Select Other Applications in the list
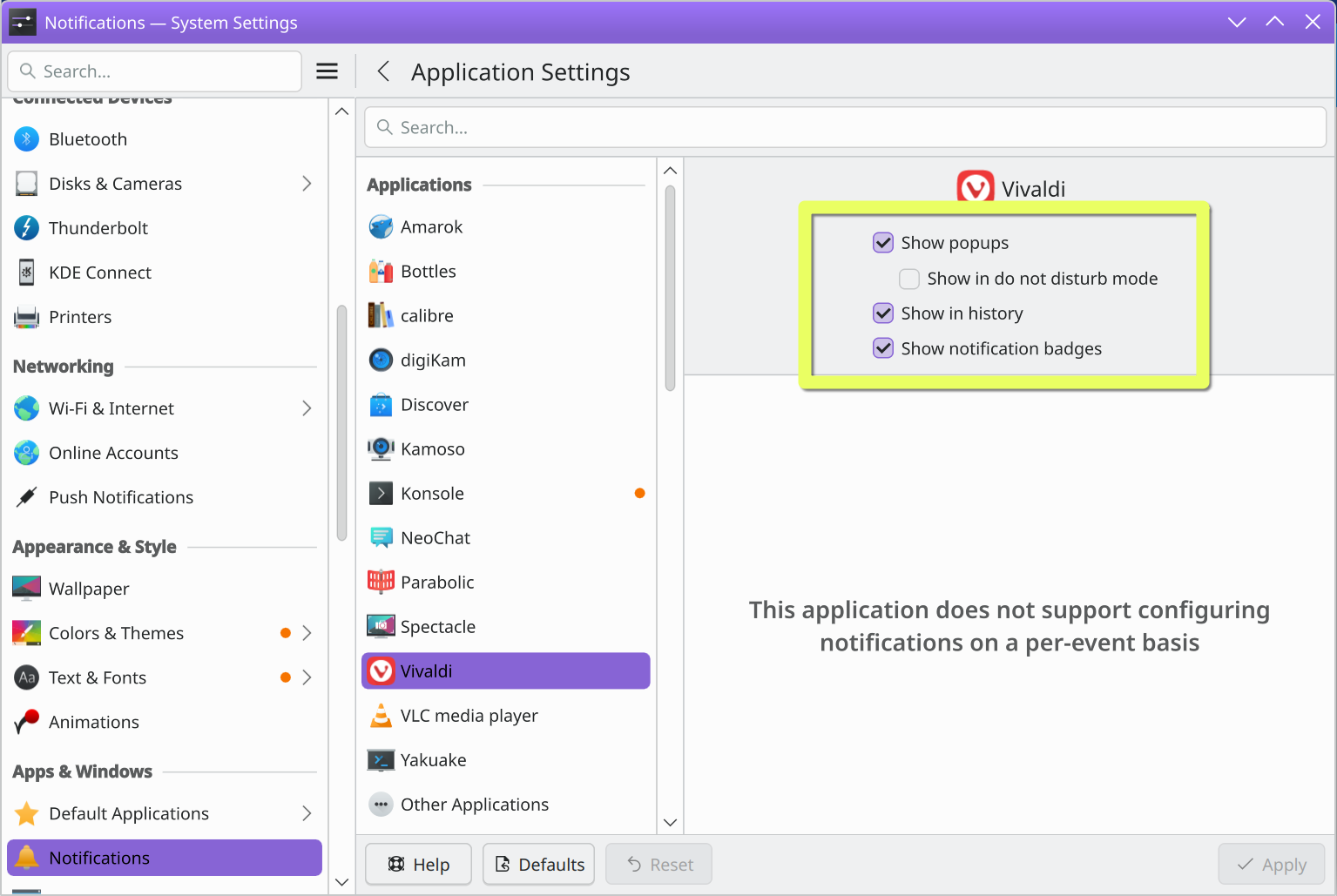This screenshot has height=896, width=1337. coord(474,805)
